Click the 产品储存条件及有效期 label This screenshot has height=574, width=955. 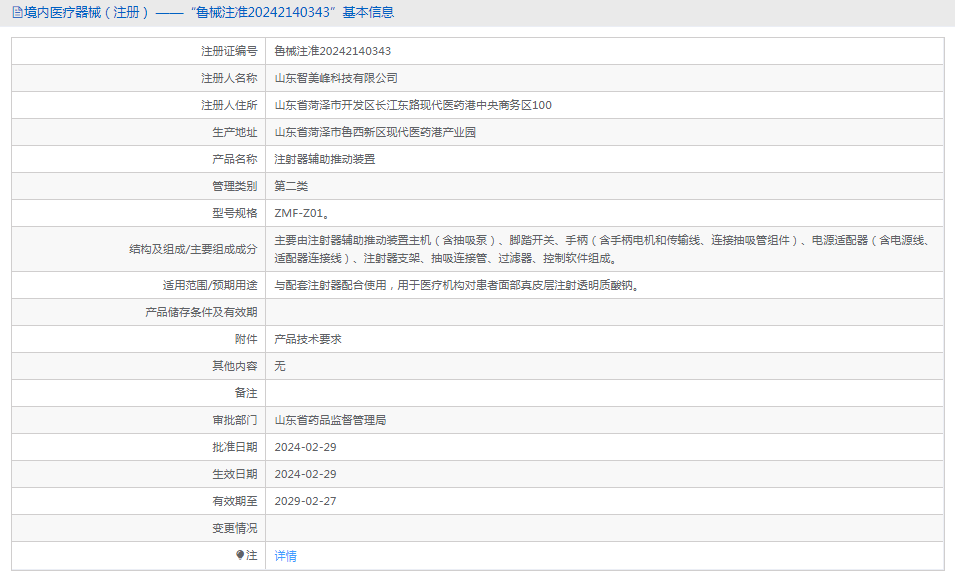point(201,312)
